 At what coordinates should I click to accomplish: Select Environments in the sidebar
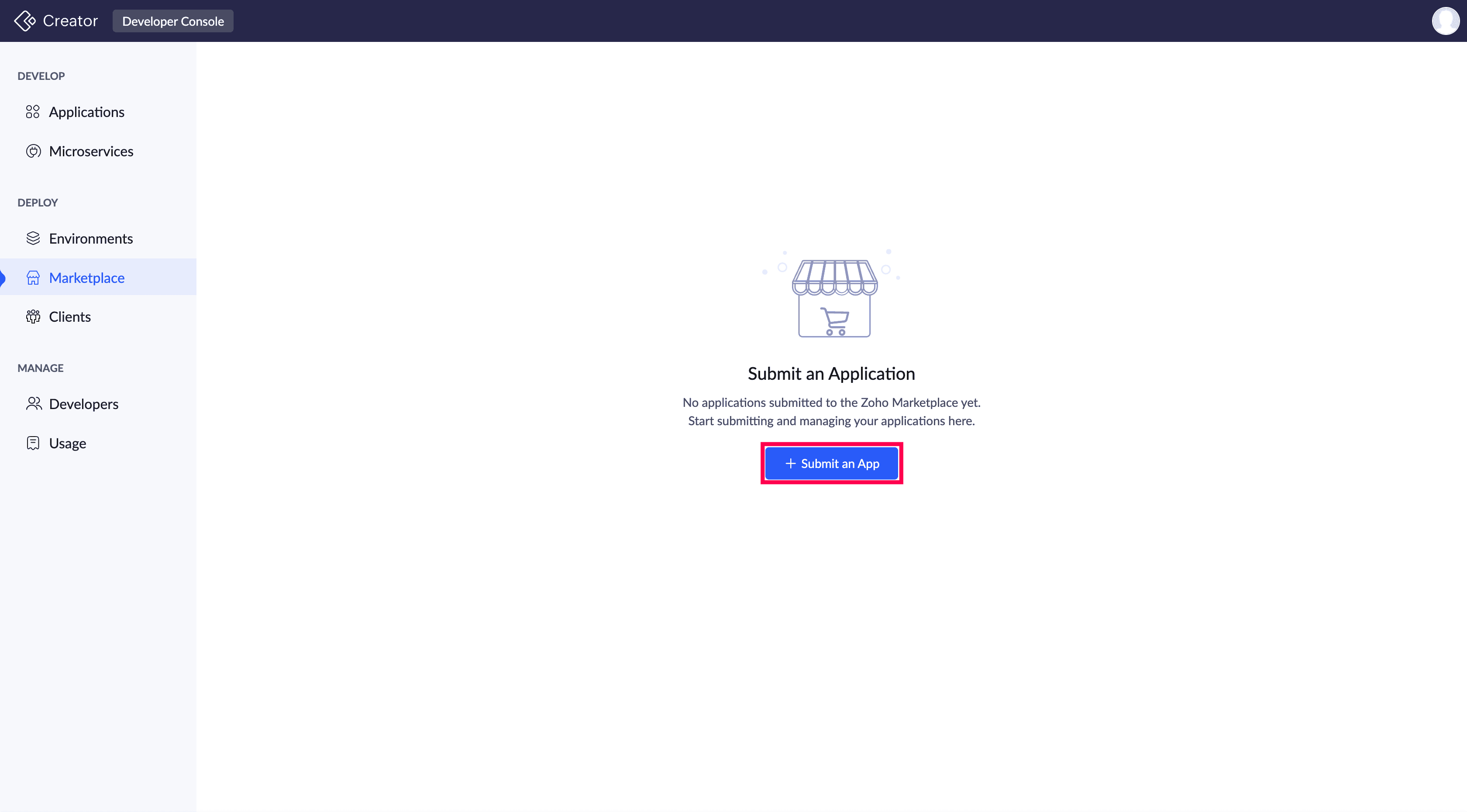[98, 239]
